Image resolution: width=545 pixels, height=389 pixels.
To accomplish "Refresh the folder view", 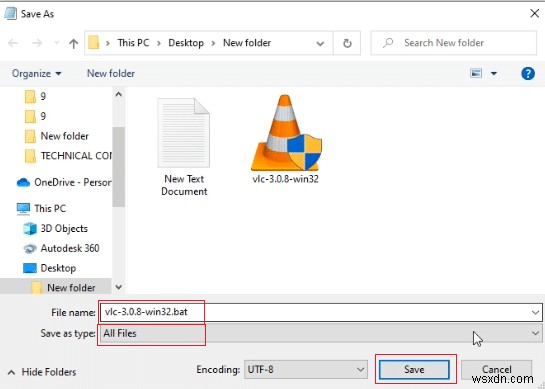I will coord(347,43).
